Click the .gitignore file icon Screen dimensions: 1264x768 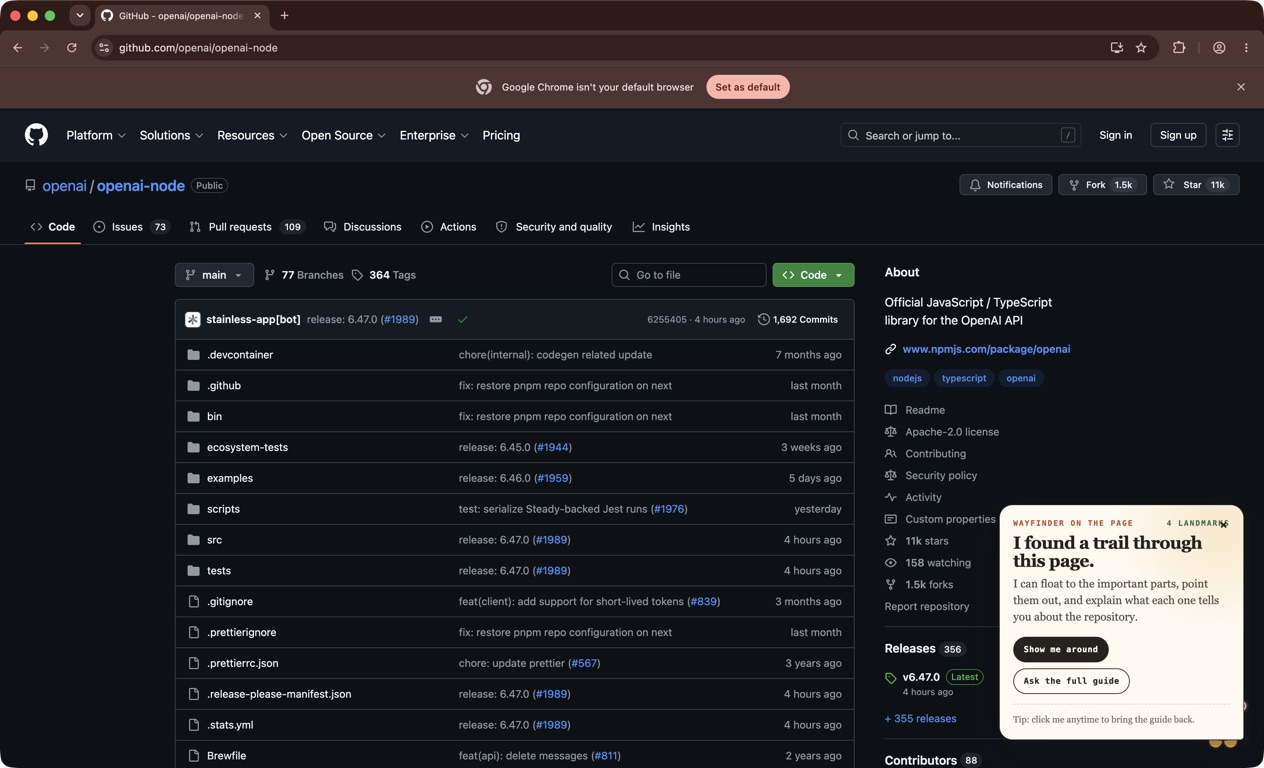click(194, 602)
